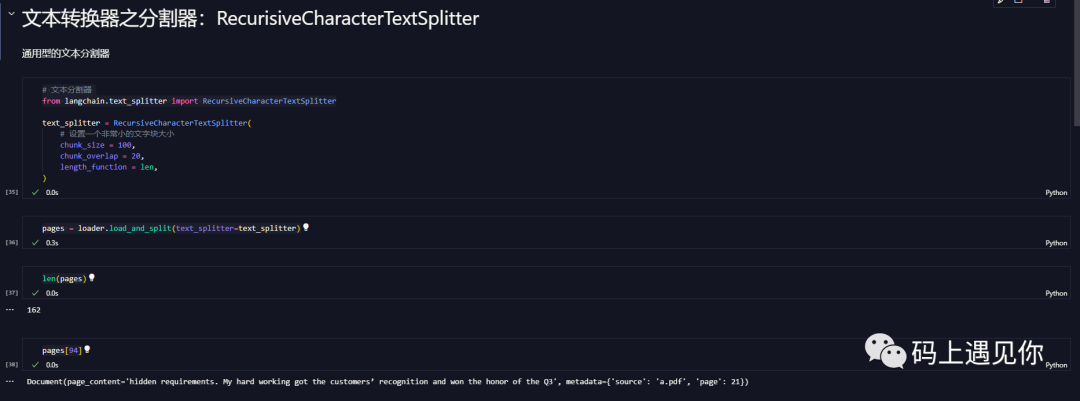Click the success checkmark of the text_splitter cell
This screenshot has height=401, width=1080.
[36, 192]
